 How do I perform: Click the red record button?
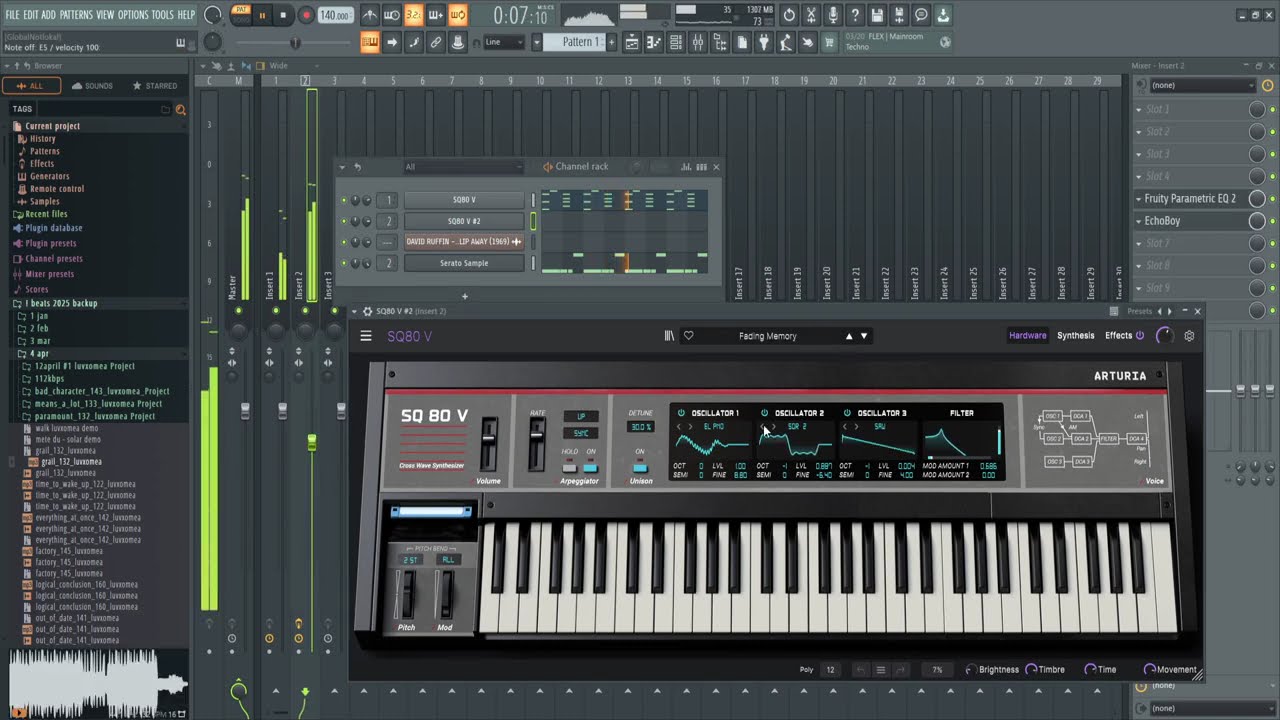[x=305, y=15]
